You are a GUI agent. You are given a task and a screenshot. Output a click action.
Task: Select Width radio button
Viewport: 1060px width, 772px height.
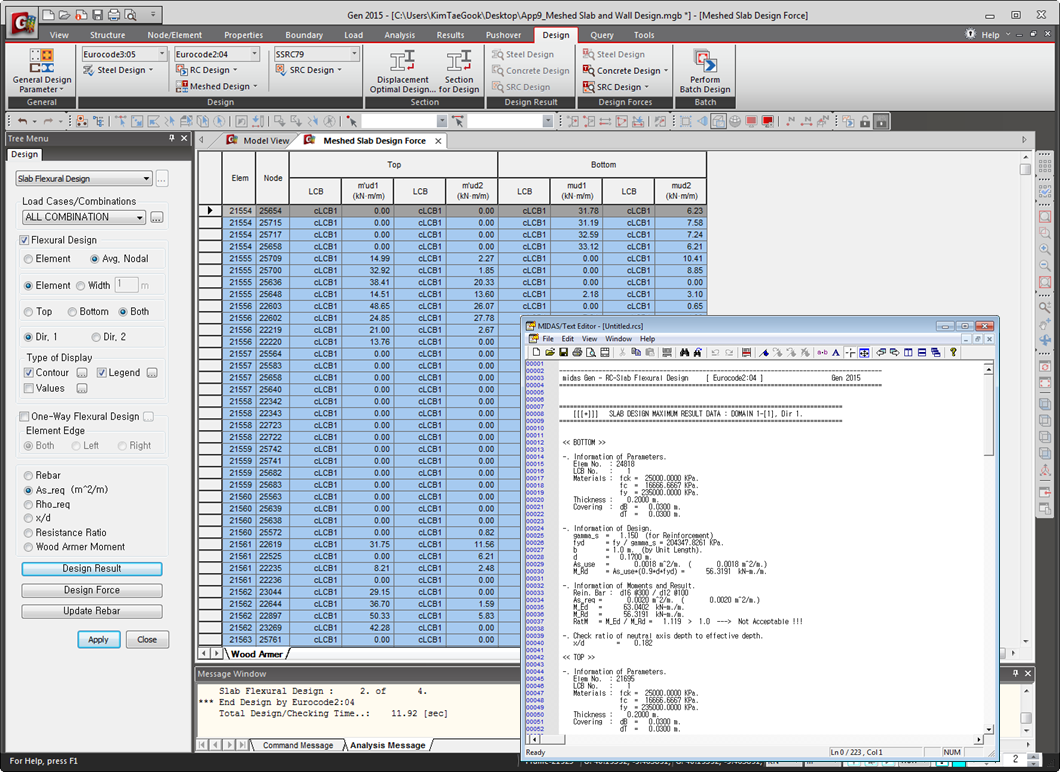(80, 286)
